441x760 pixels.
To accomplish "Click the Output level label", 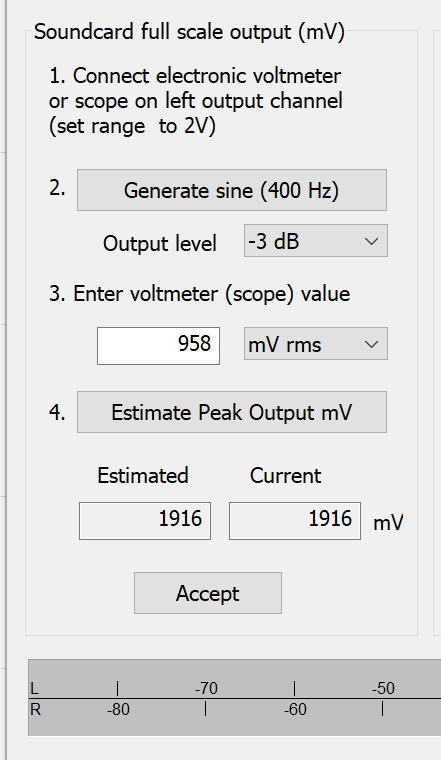I will coord(159,243).
